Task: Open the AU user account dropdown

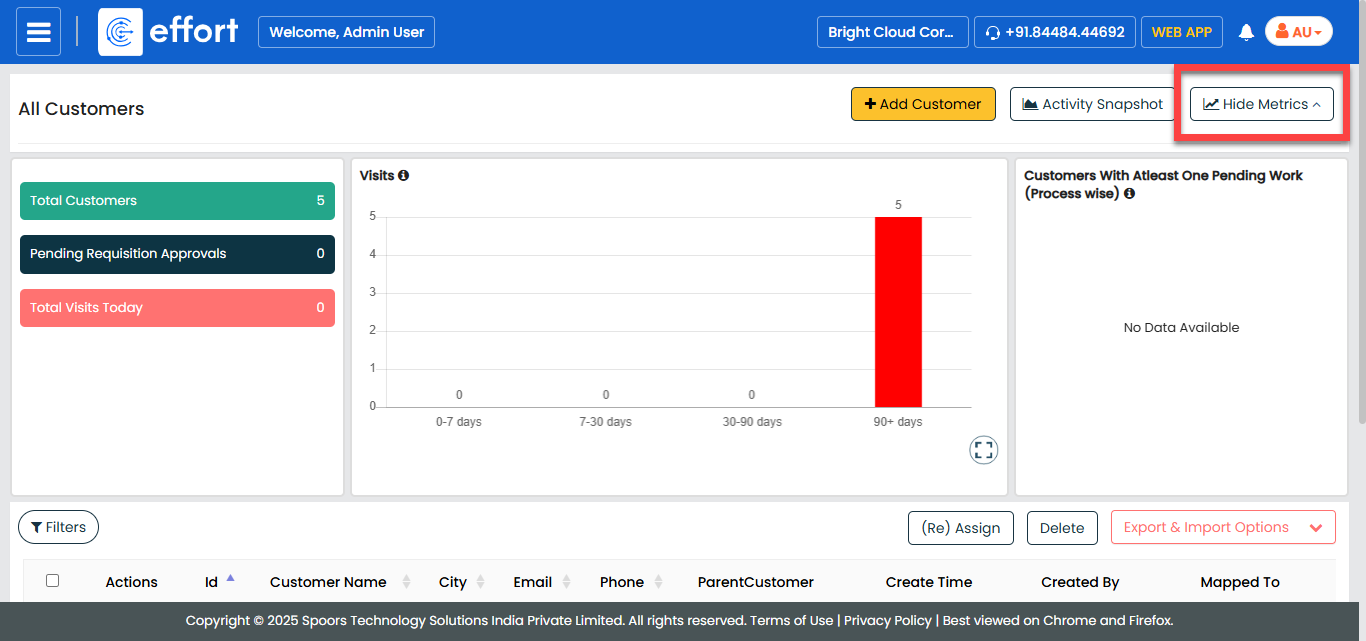Action: tap(1298, 32)
